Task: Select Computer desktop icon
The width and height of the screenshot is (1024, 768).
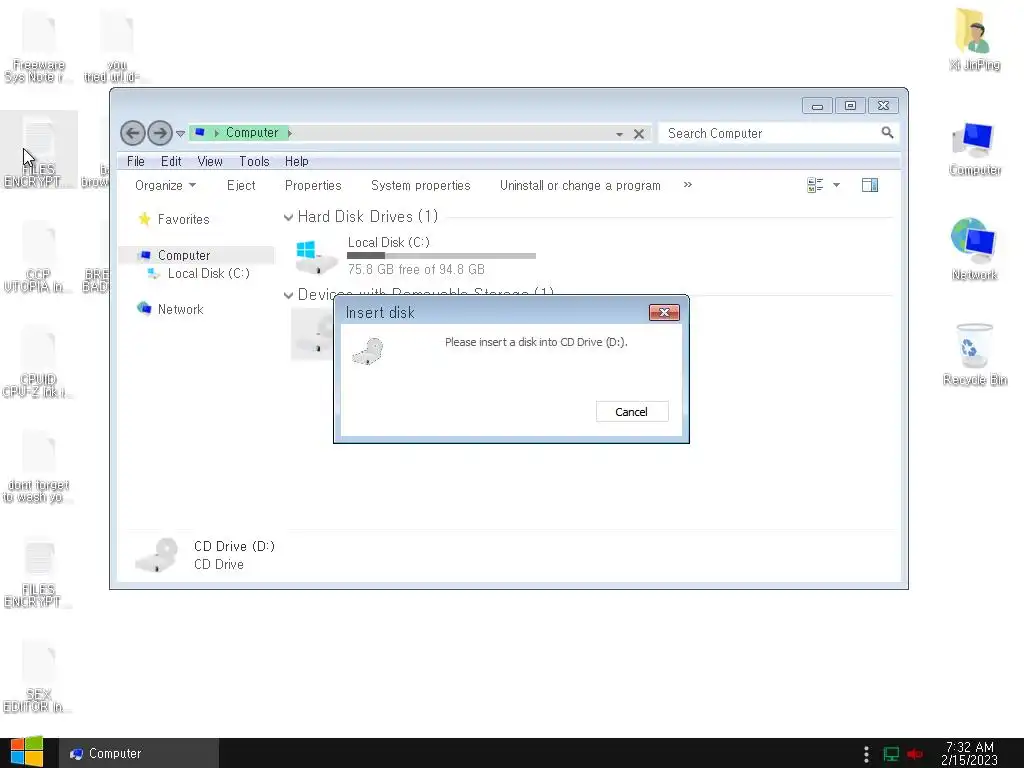Action: pyautogui.click(x=974, y=149)
